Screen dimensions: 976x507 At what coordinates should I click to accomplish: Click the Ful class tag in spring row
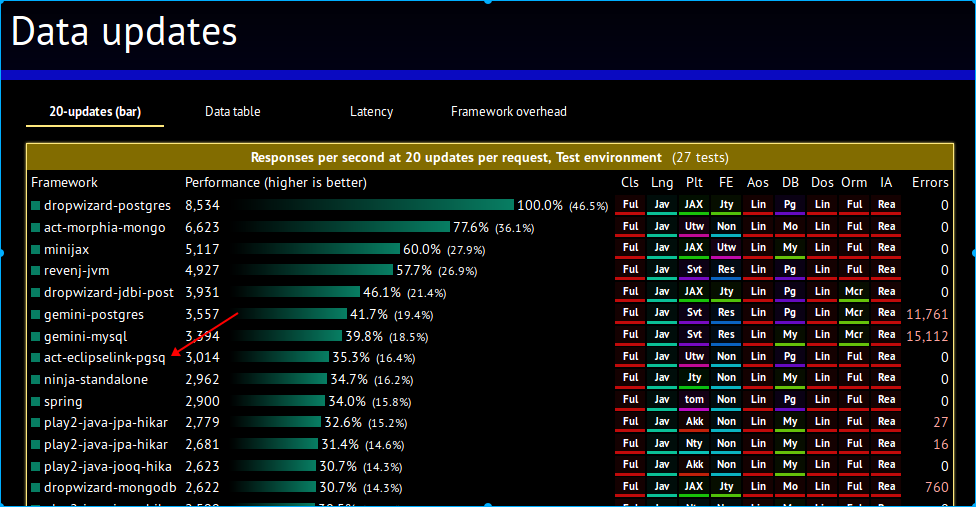pos(630,399)
